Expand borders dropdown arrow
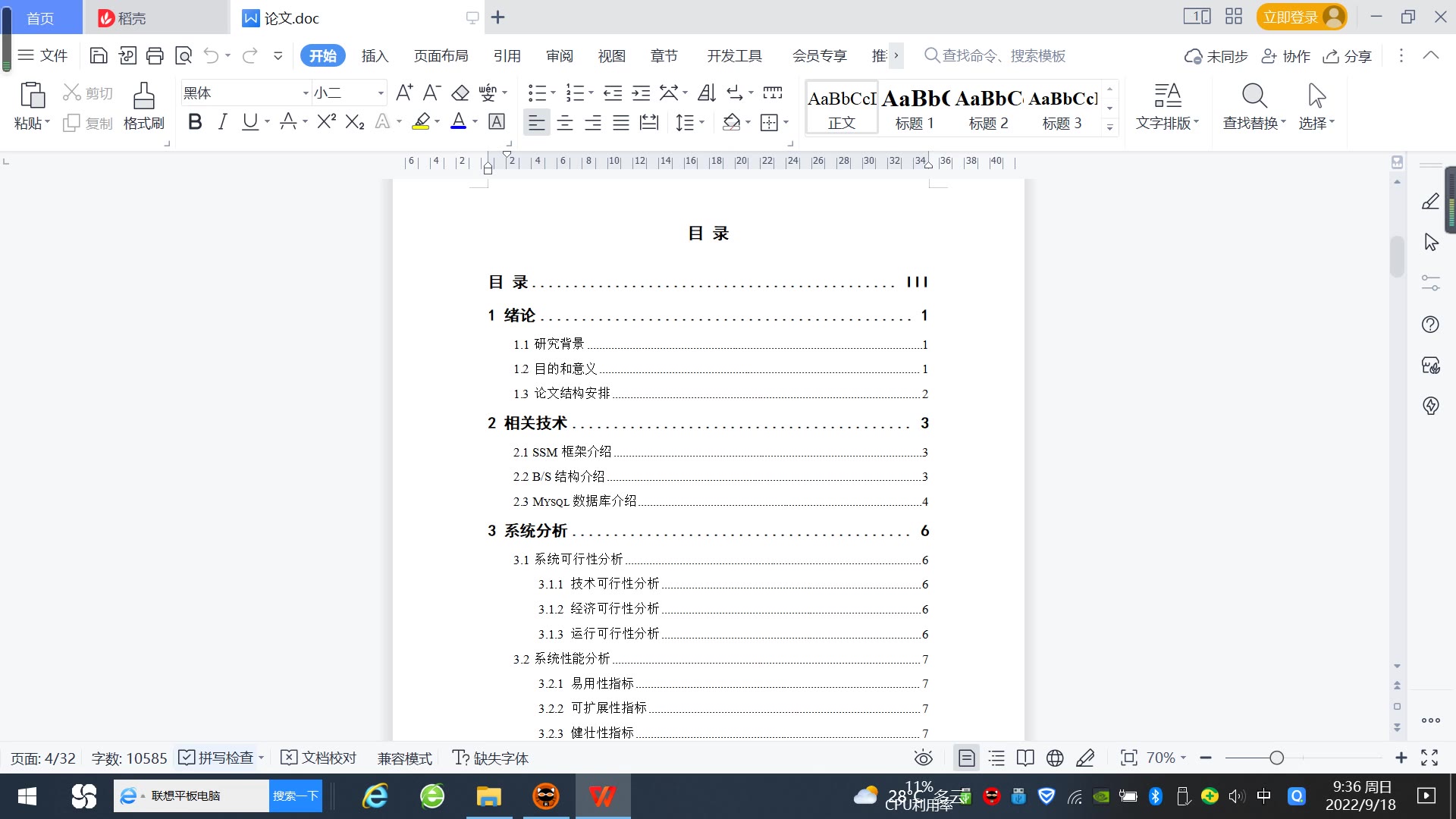This screenshot has height=819, width=1456. click(x=786, y=122)
